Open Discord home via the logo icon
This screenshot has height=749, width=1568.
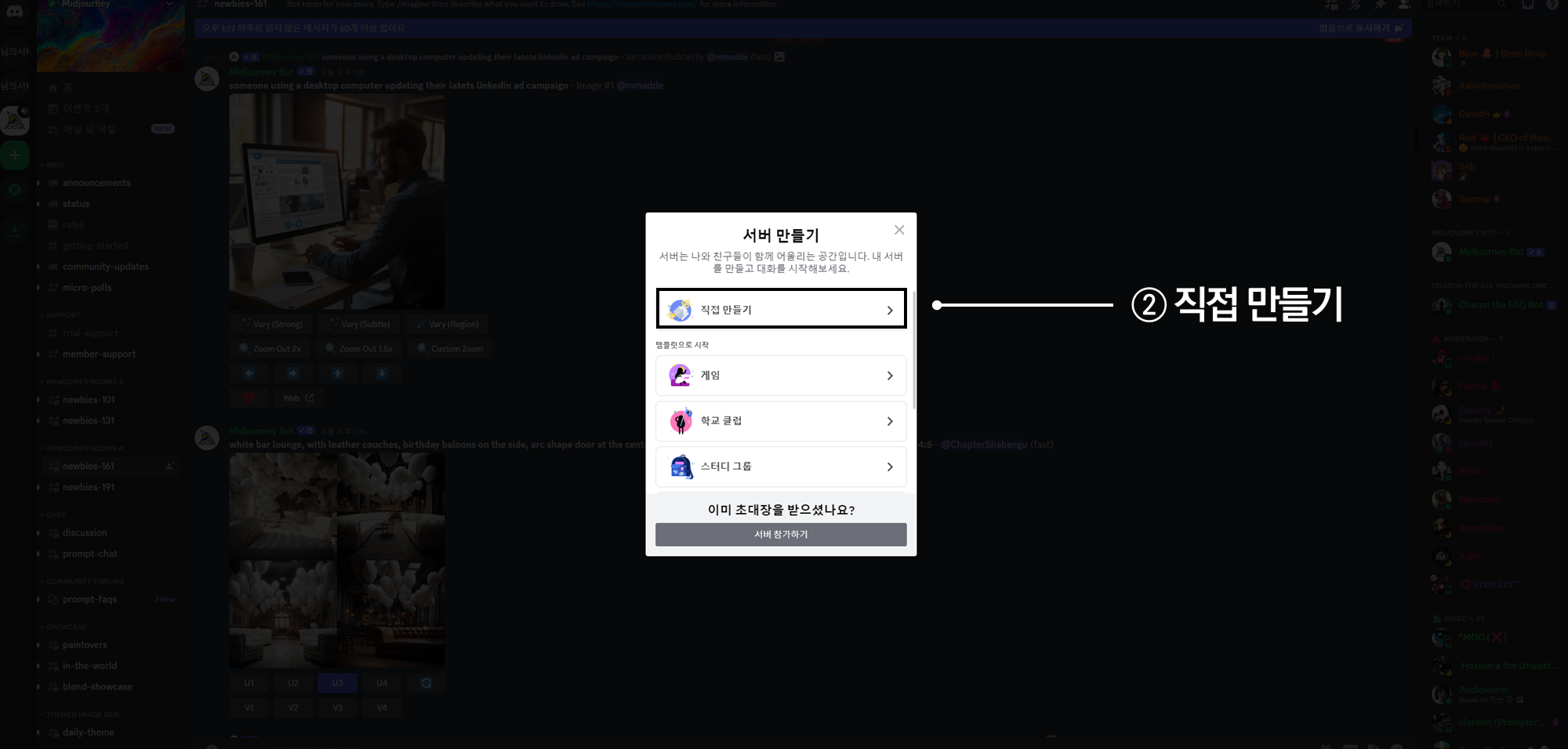tap(15, 11)
